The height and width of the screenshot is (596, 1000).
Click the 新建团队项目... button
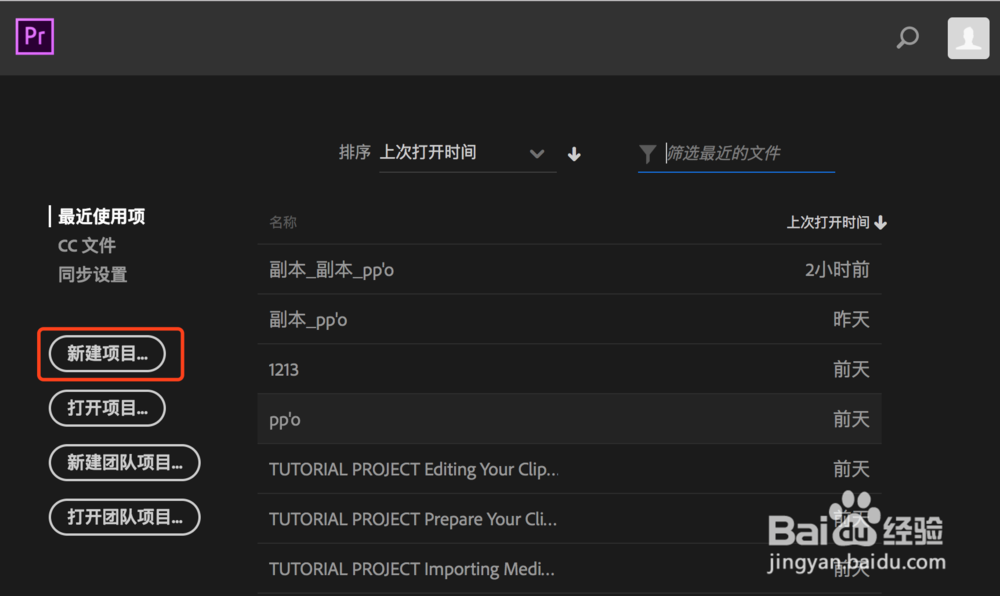124,463
